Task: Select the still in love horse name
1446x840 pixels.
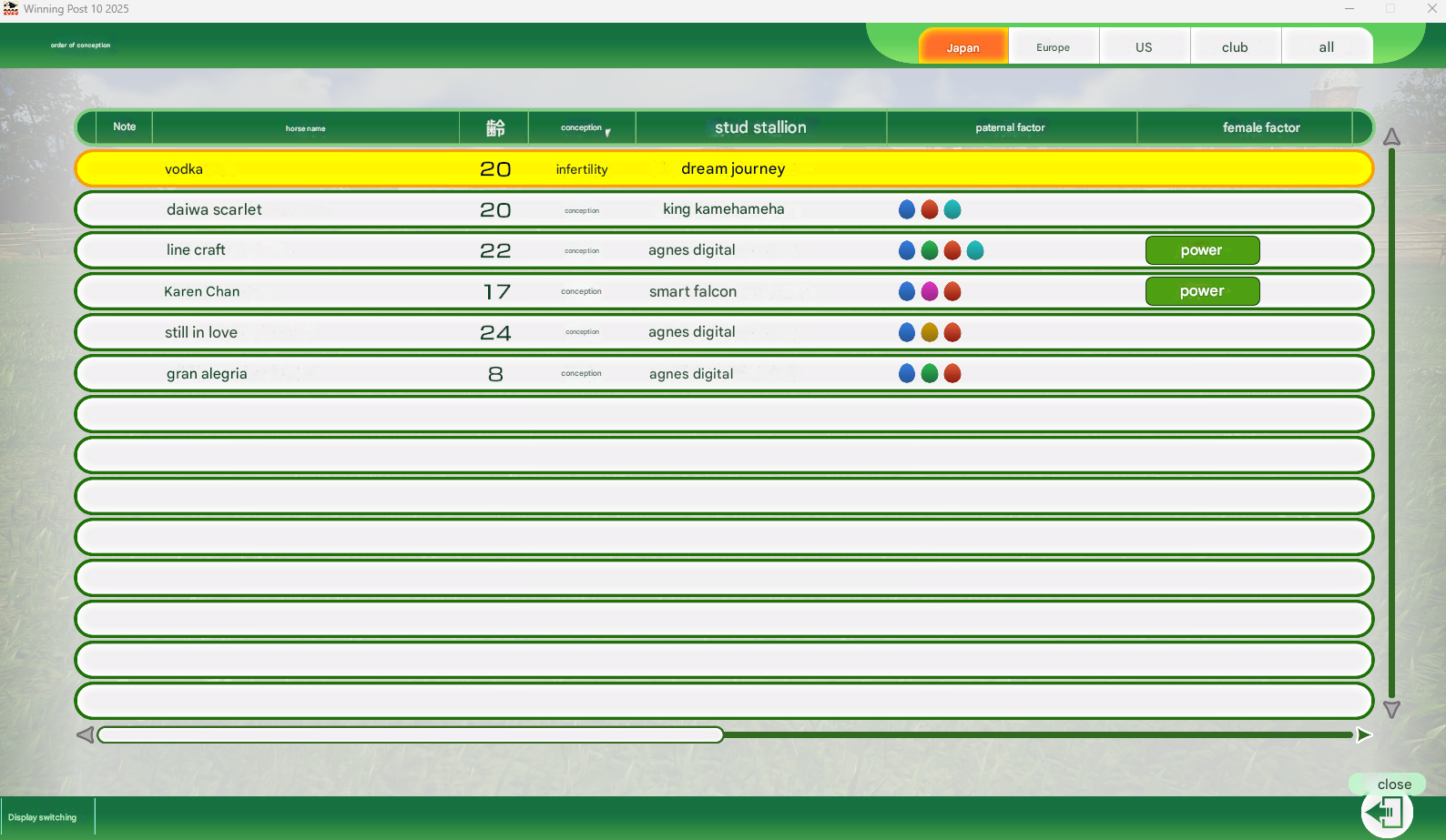Action: tap(201, 332)
